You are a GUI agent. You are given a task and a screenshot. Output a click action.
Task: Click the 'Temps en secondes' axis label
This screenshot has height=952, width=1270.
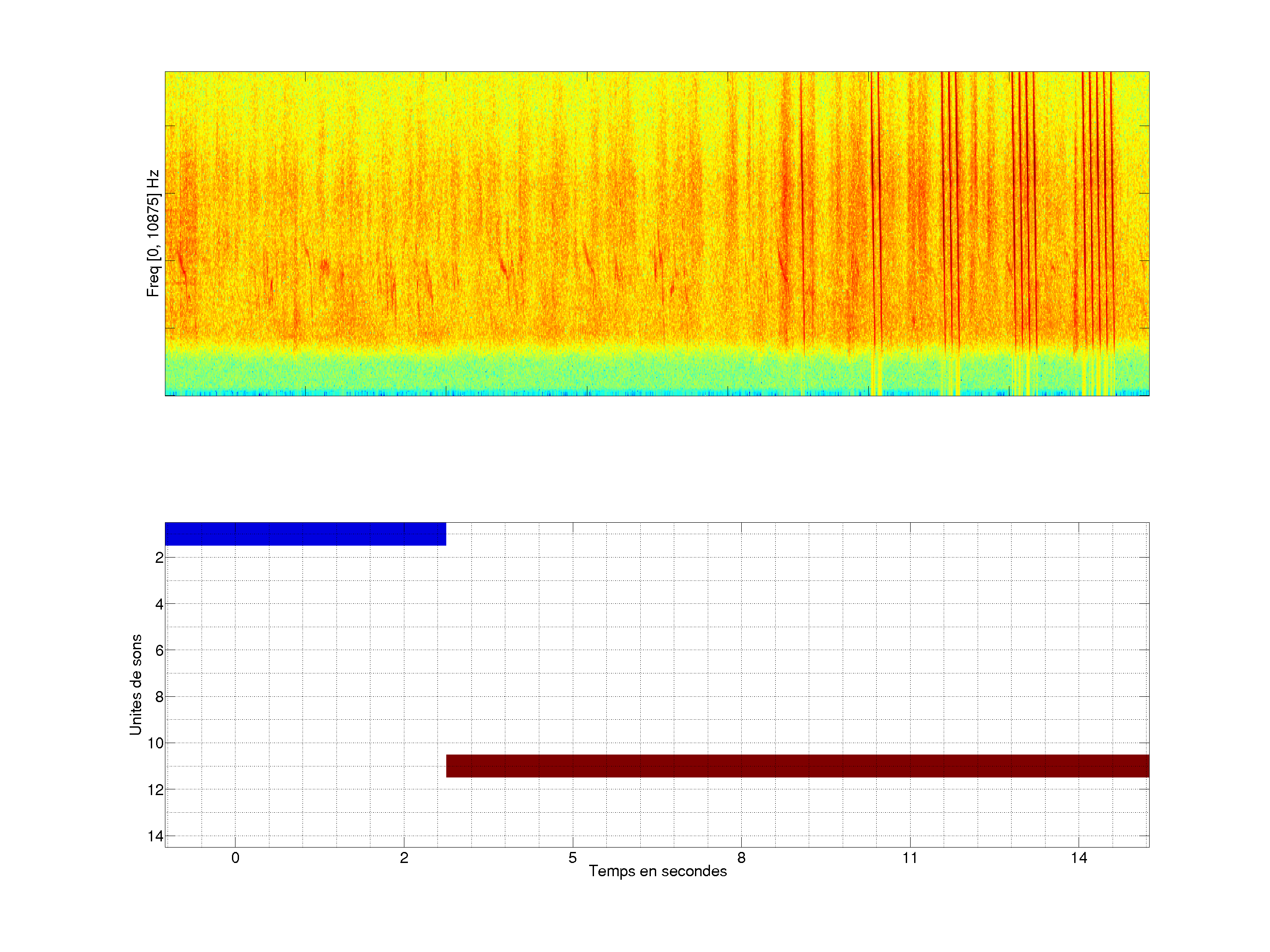(657, 871)
